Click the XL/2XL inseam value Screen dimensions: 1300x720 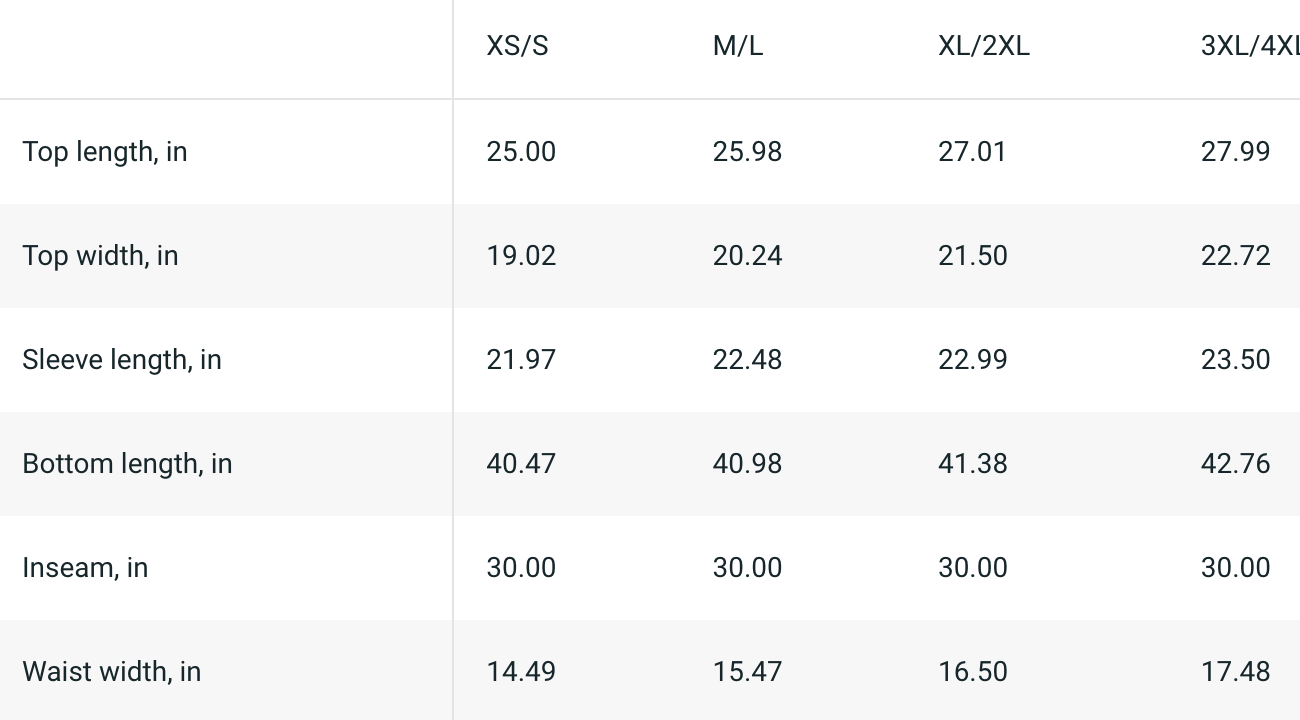pos(972,568)
